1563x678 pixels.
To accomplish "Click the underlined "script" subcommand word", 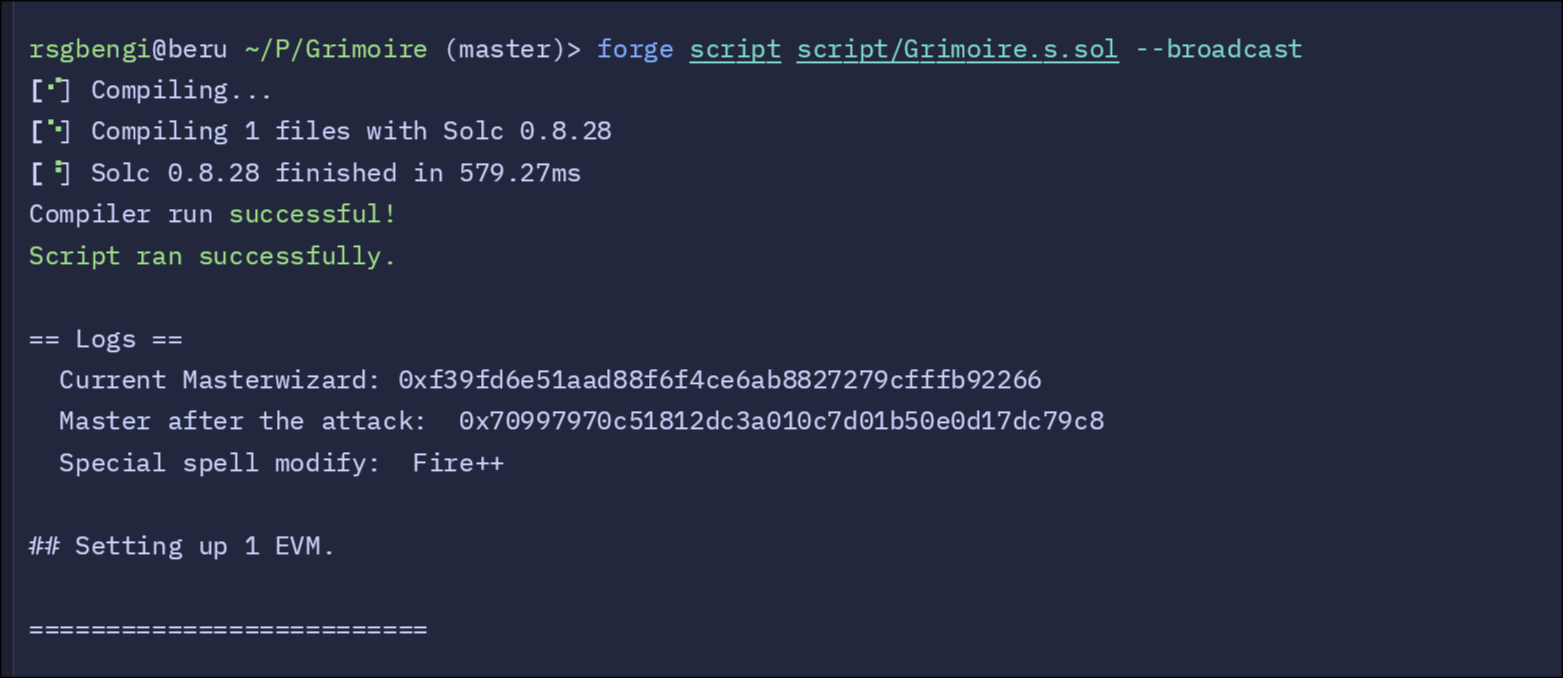I will click(x=735, y=49).
